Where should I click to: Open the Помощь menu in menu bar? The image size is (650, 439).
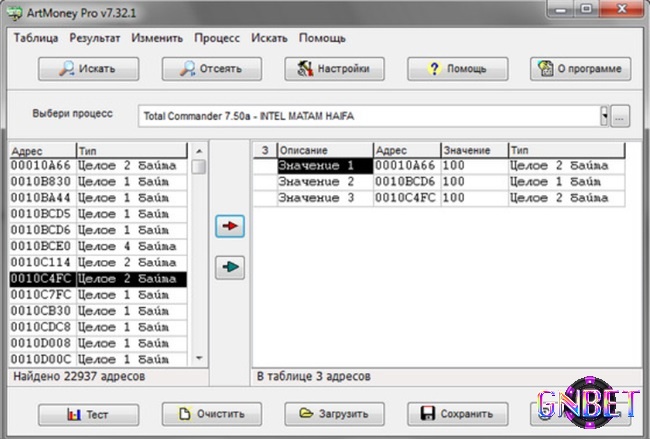[322, 38]
